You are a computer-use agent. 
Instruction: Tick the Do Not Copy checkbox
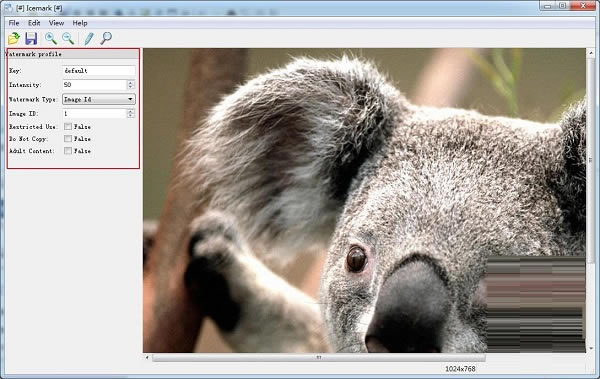pyautogui.click(x=68, y=139)
